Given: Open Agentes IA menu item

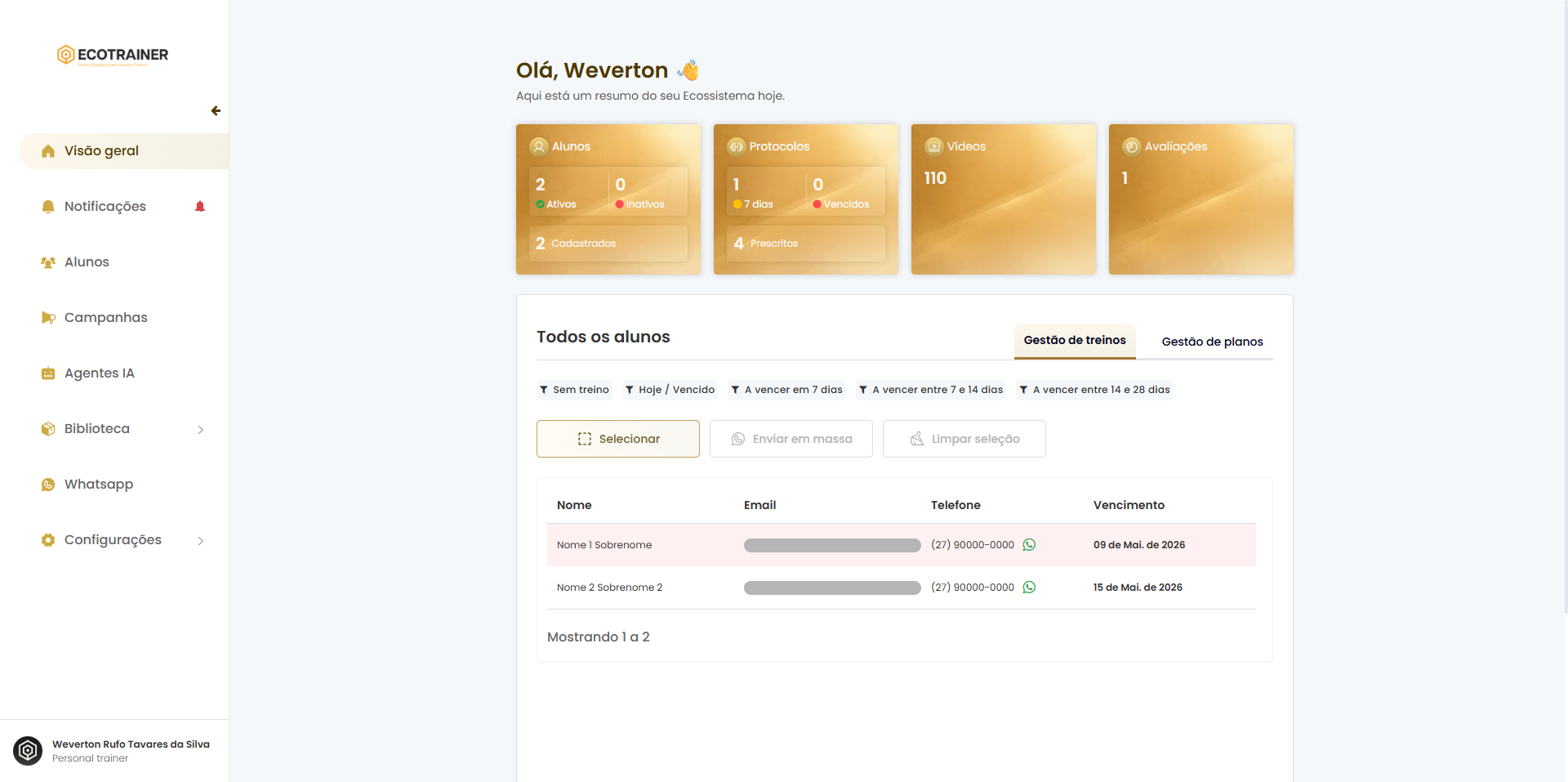Looking at the screenshot, I should (124, 373).
